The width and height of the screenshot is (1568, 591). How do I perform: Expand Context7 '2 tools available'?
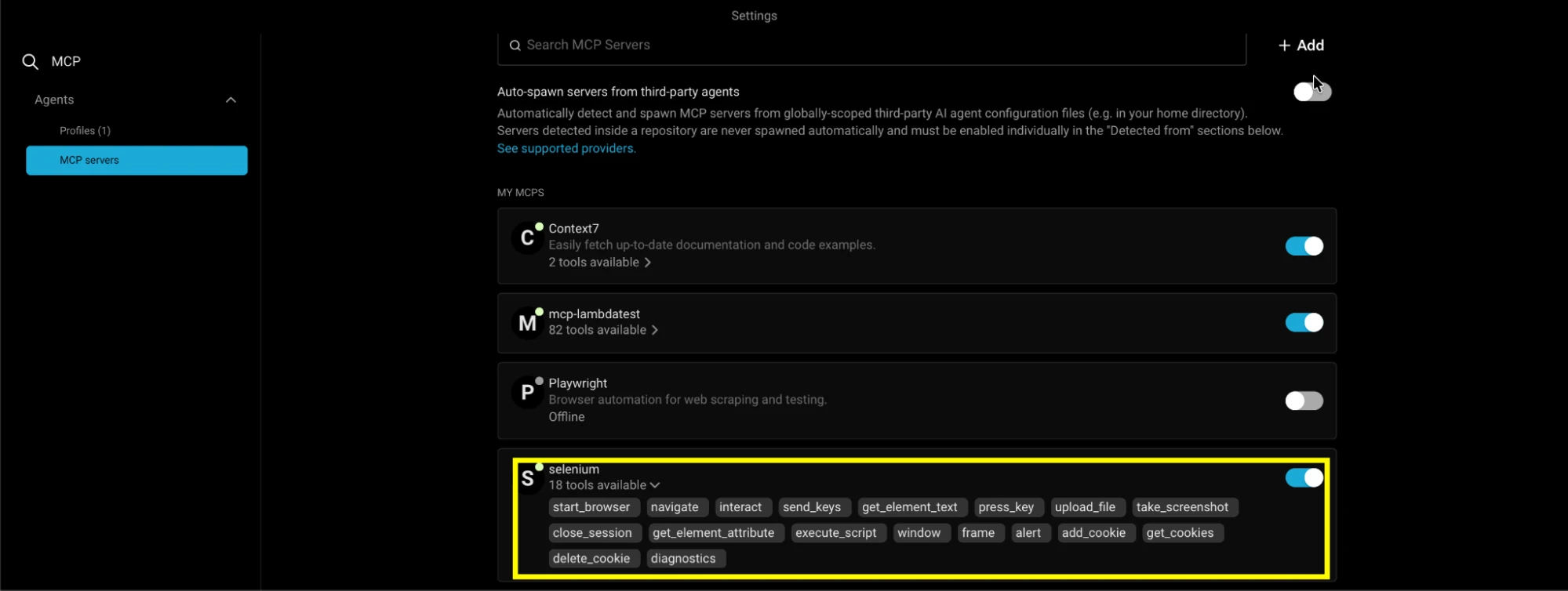click(600, 263)
